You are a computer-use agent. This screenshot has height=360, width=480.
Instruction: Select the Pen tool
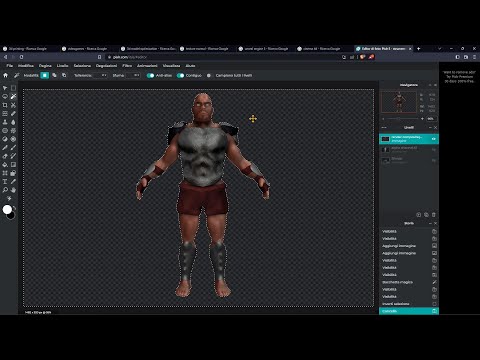[5, 148]
